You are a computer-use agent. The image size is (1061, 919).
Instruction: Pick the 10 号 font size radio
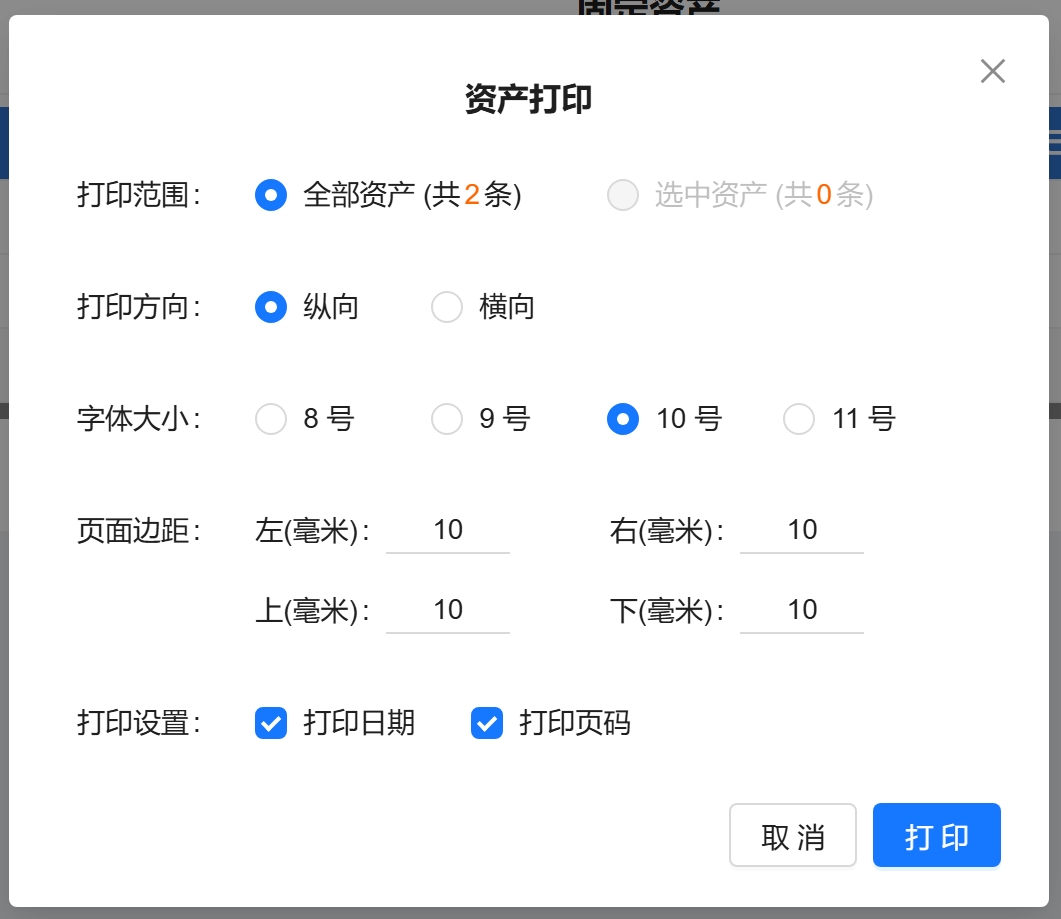[623, 419]
